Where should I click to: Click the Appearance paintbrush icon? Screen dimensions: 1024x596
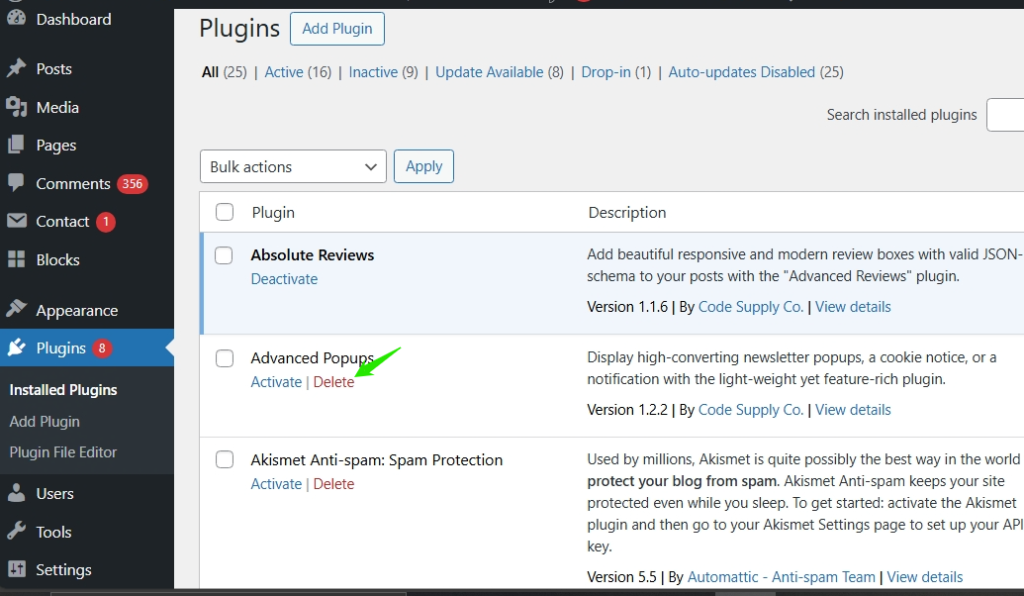(x=16, y=309)
